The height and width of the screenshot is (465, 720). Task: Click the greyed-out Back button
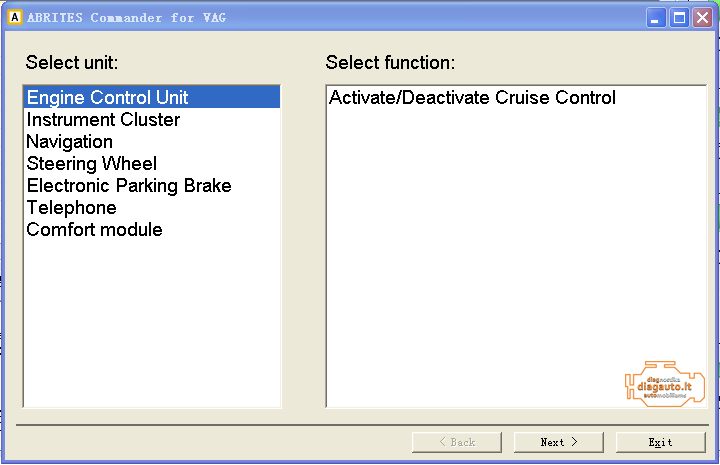tap(457, 442)
